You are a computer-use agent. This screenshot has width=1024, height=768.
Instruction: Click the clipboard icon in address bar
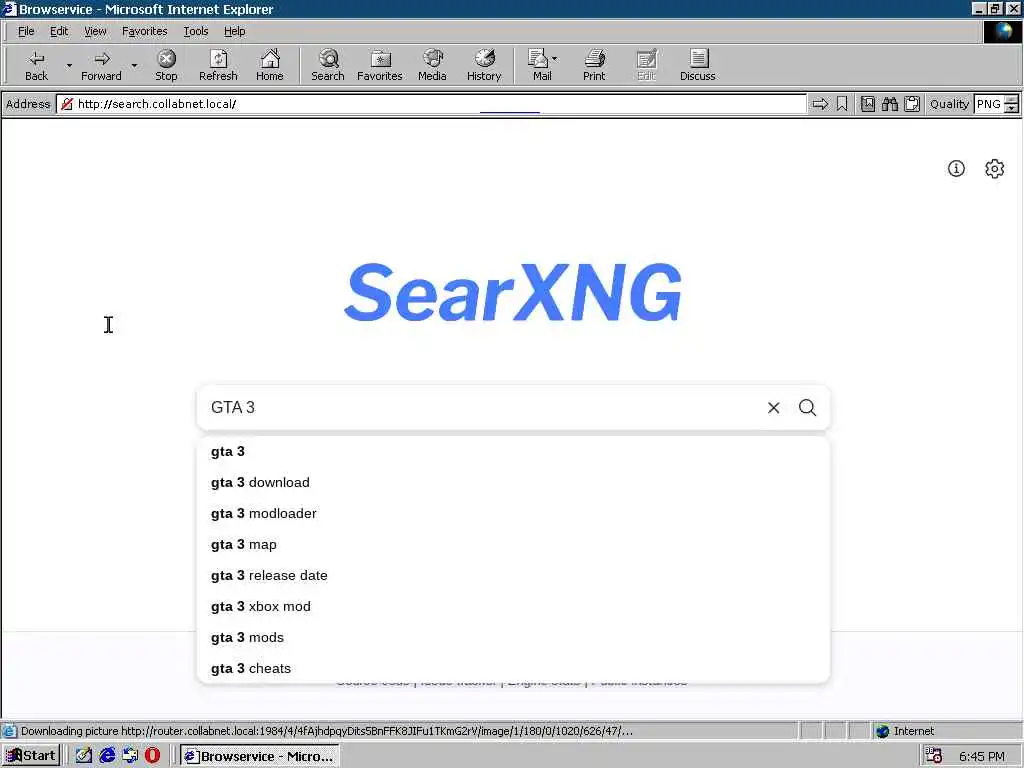tap(912, 104)
